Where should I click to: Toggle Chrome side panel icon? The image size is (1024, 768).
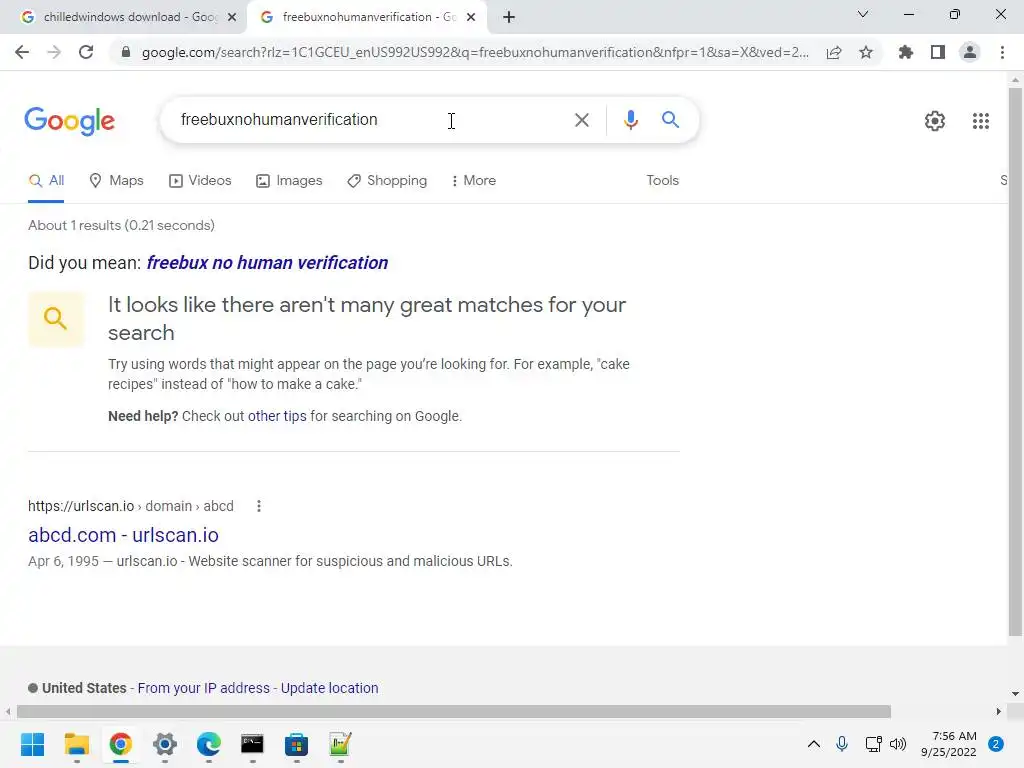pos(937,52)
